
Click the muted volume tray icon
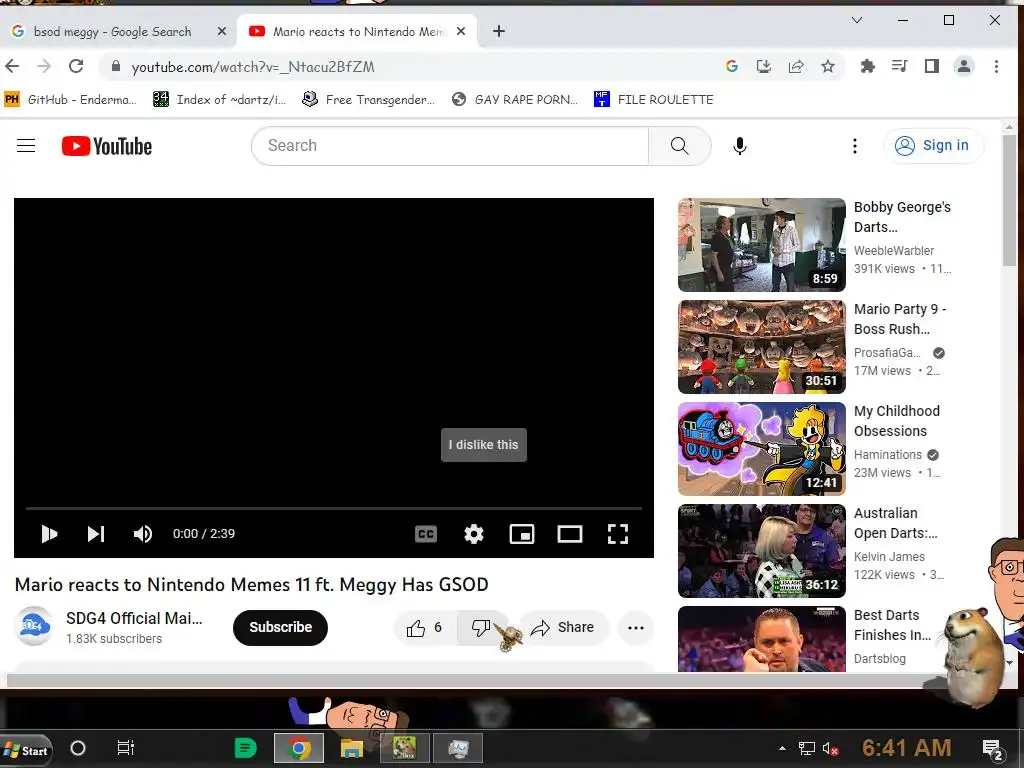point(831,748)
